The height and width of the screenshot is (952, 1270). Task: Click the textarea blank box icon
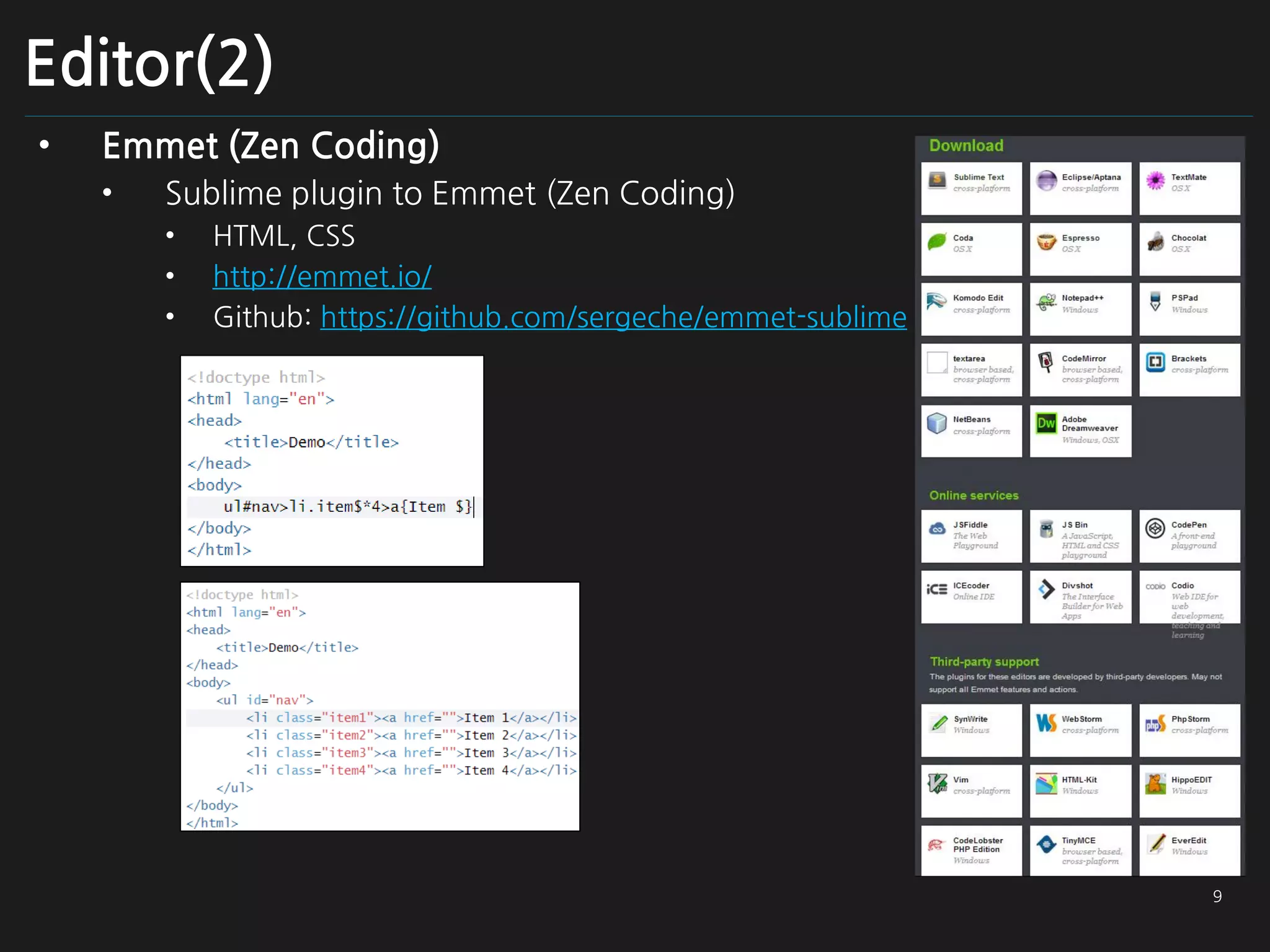click(937, 363)
